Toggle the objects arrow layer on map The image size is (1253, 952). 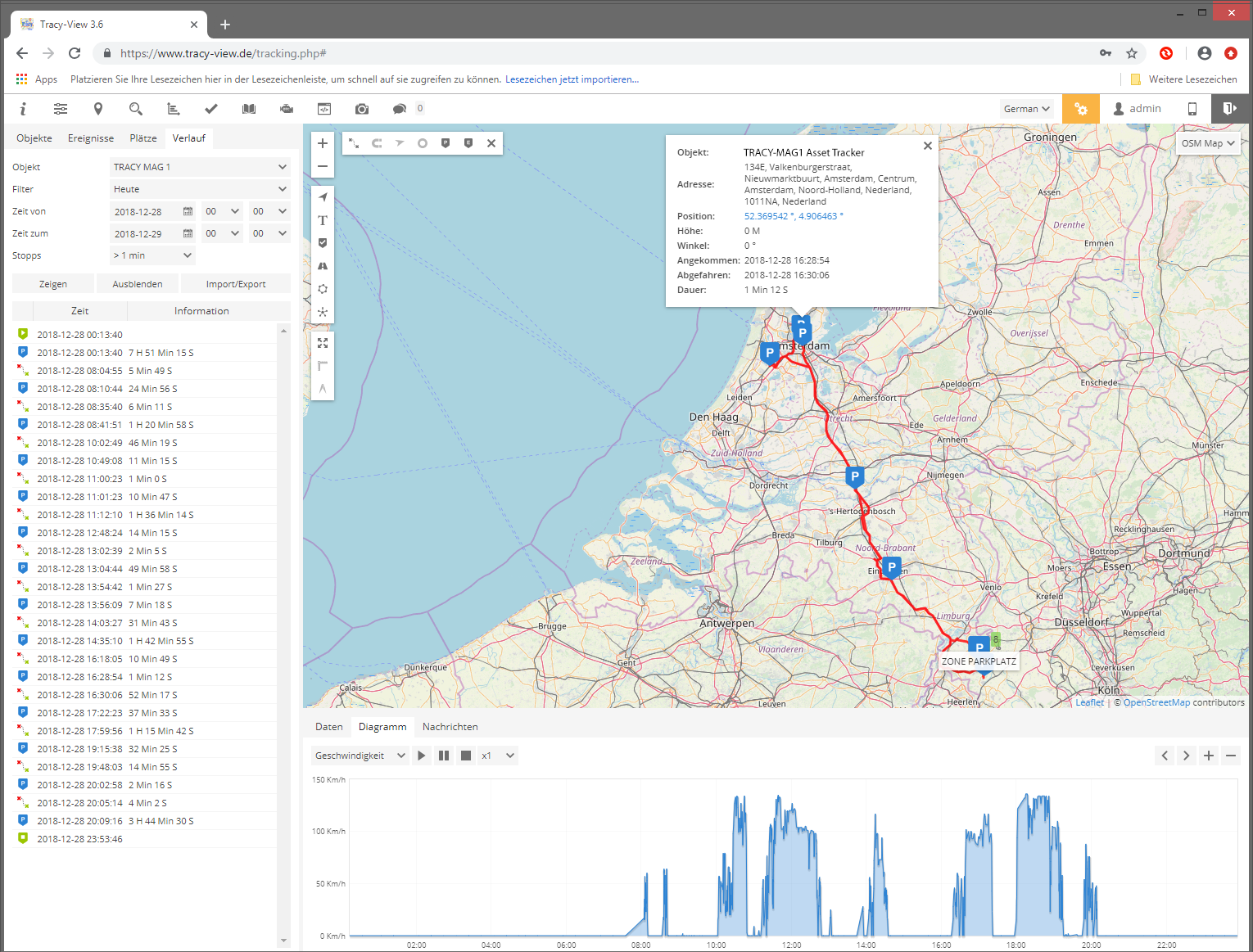click(323, 197)
